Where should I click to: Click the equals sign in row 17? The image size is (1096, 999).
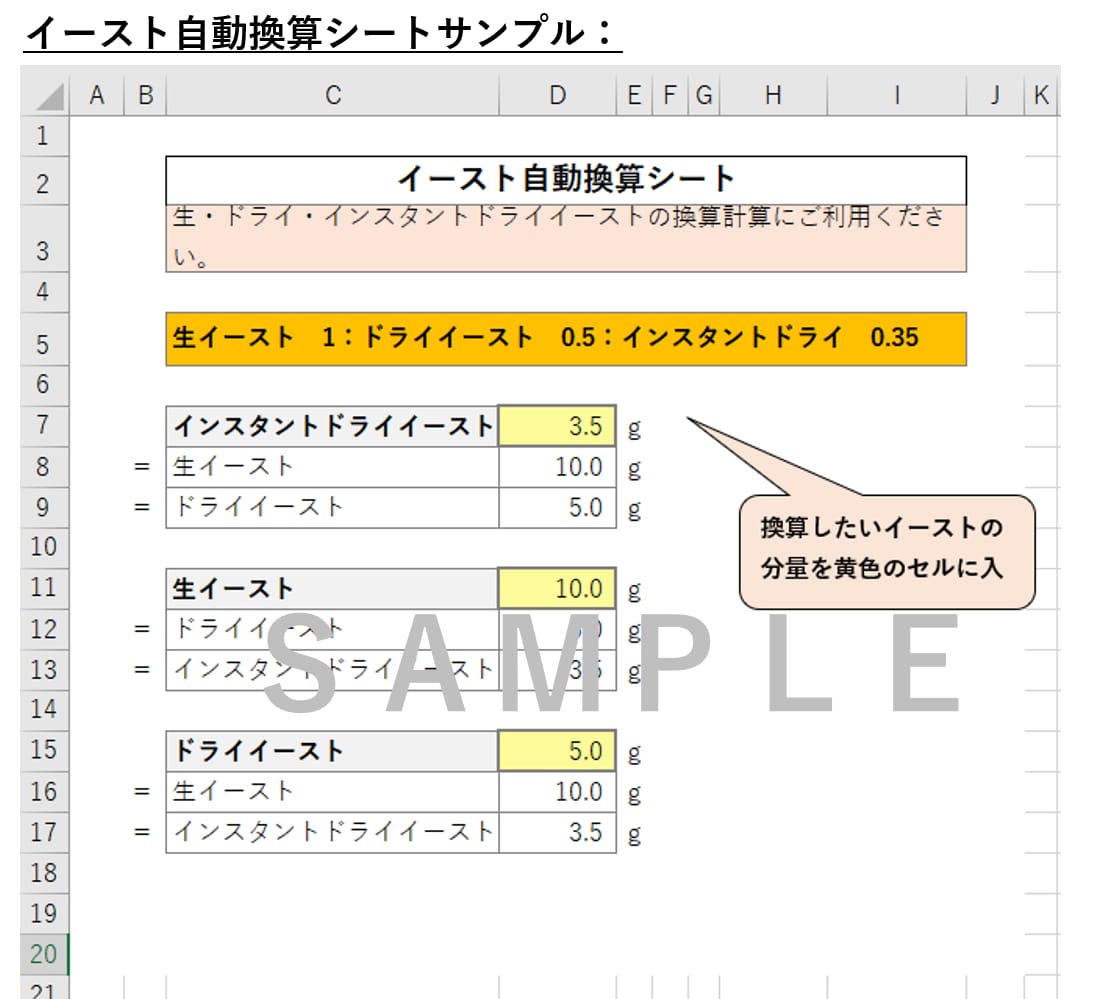[142, 832]
